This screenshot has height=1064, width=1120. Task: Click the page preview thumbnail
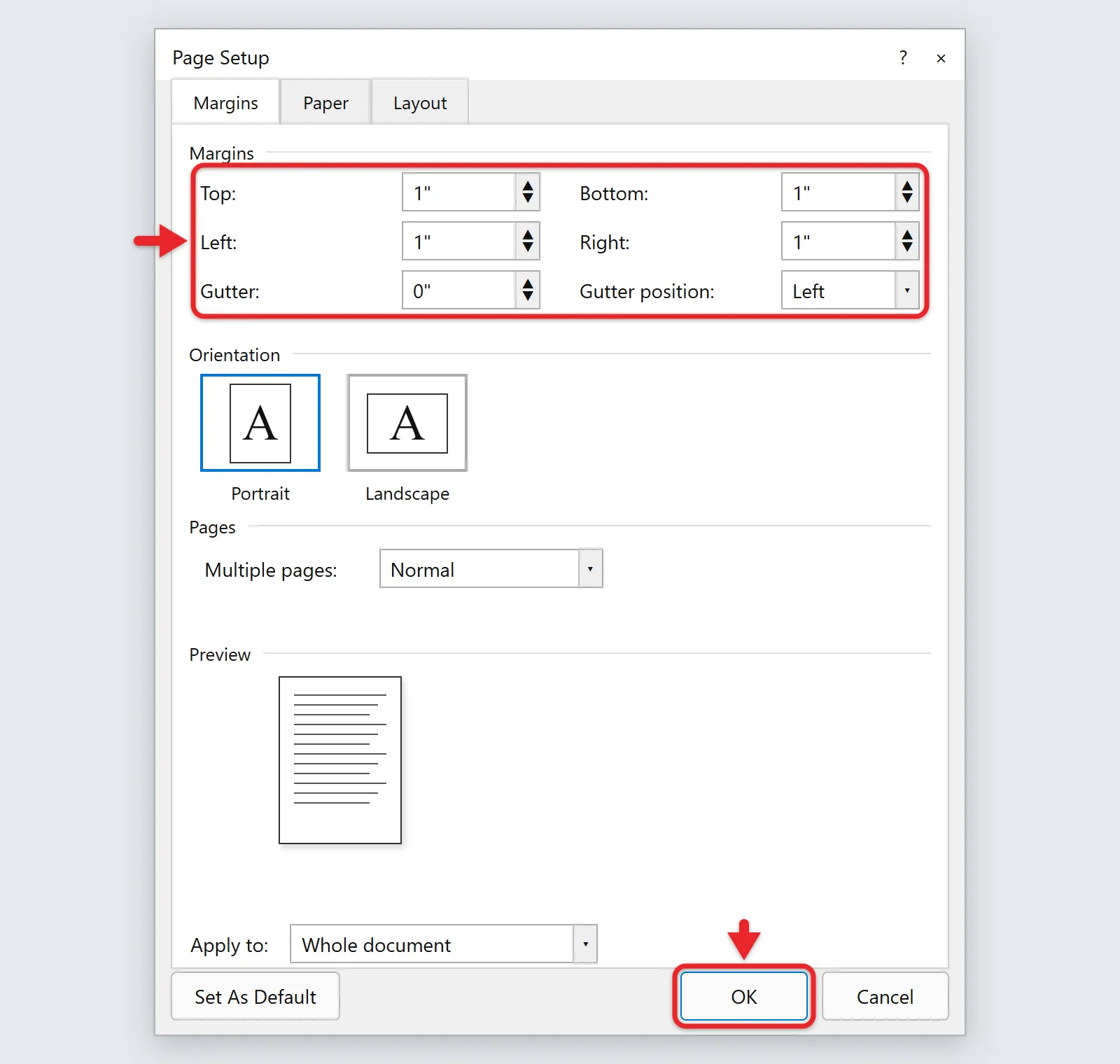[340, 760]
